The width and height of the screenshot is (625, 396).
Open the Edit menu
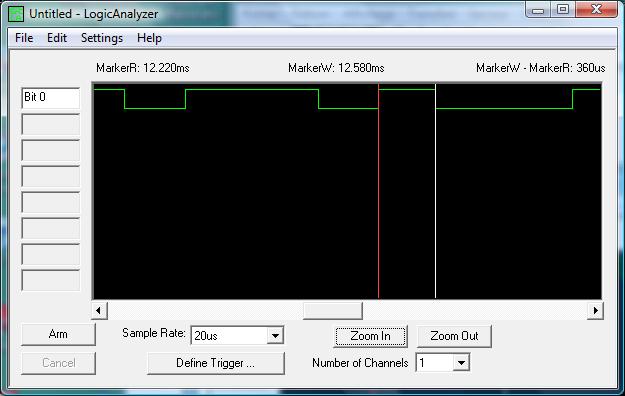(57, 38)
